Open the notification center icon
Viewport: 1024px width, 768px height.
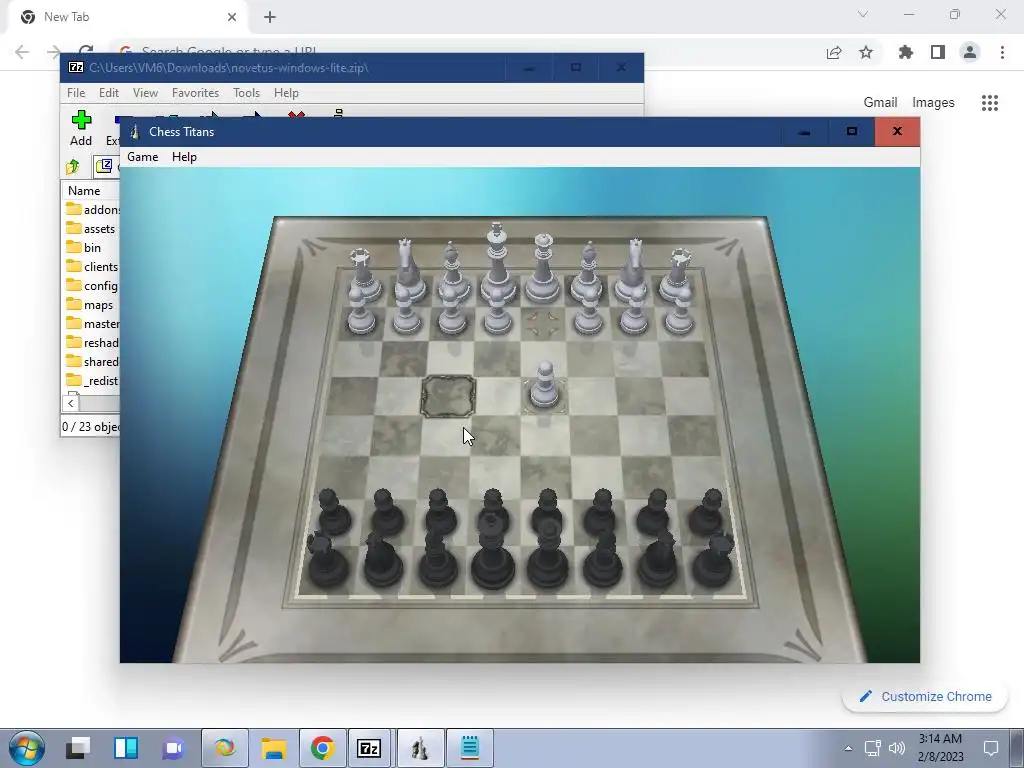click(991, 748)
